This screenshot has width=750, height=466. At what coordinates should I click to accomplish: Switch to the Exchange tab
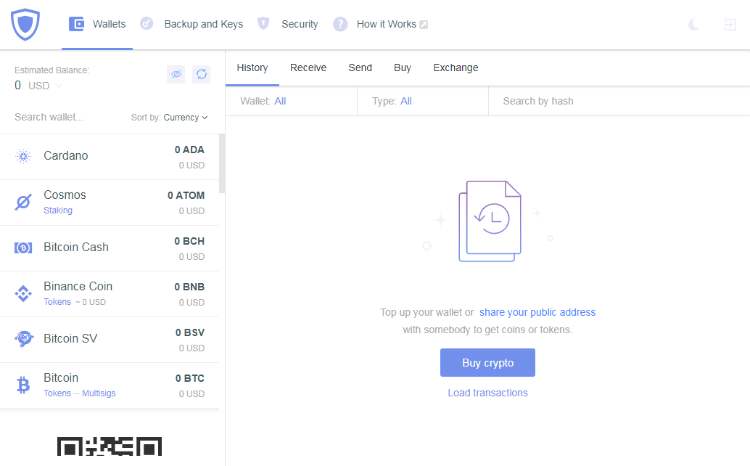[x=455, y=67]
